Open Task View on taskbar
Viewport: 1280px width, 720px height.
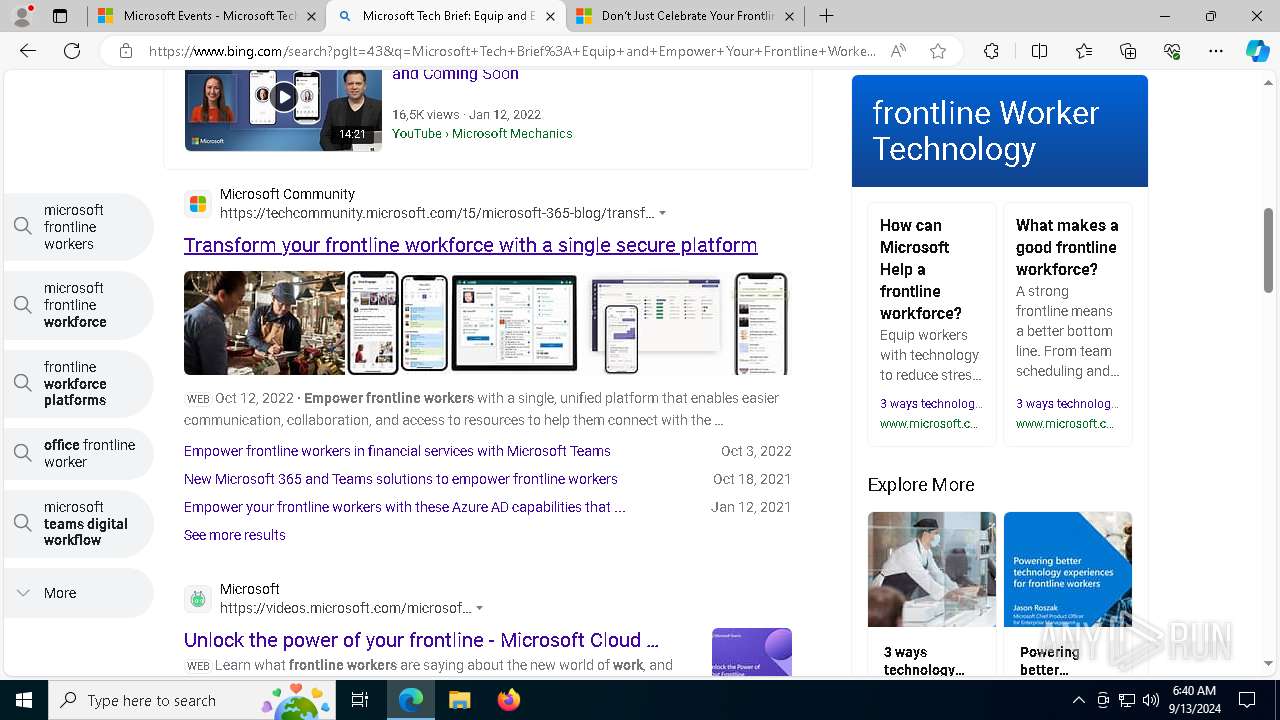click(x=361, y=700)
